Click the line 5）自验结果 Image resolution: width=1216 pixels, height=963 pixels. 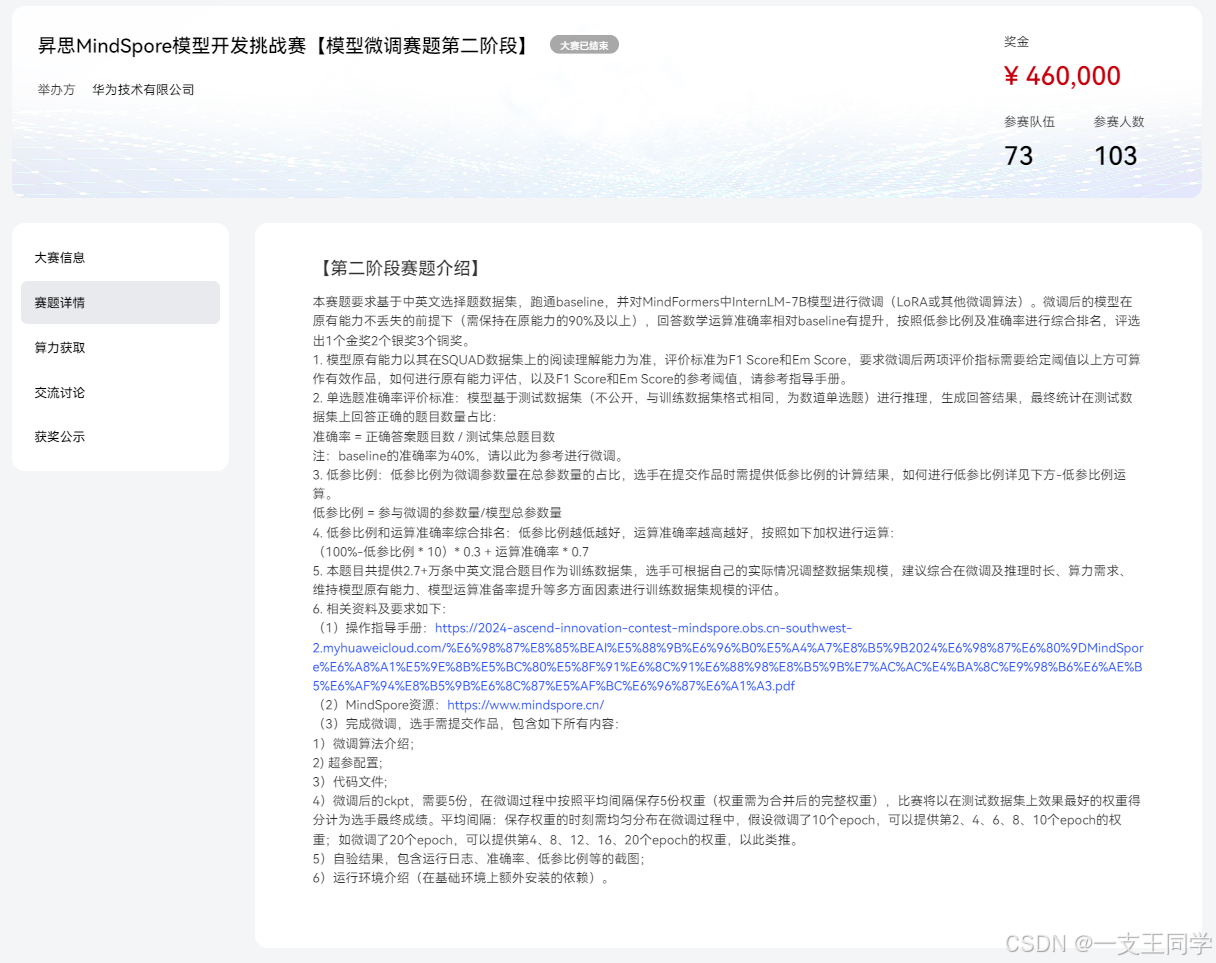pyautogui.click(x=479, y=858)
